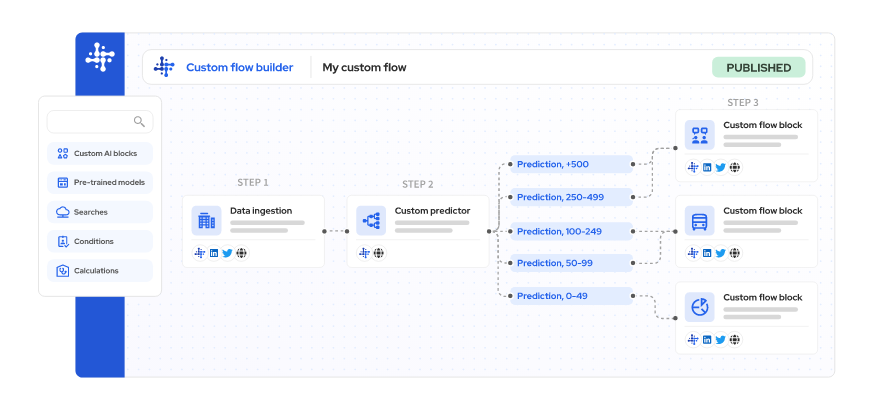Click the magnifier icon in search box
Screen dimensions: 880x406
click(x=139, y=122)
